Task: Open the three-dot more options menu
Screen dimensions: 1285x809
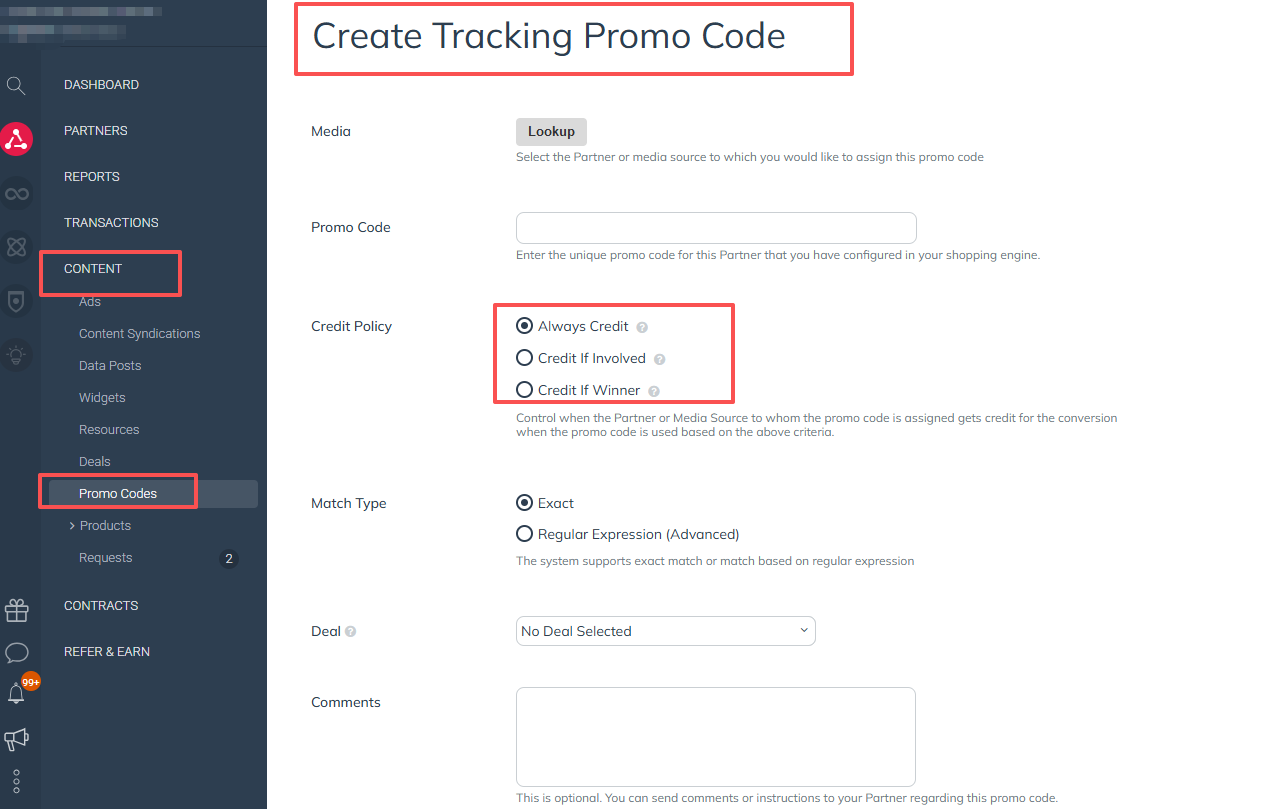Action: click(x=17, y=781)
